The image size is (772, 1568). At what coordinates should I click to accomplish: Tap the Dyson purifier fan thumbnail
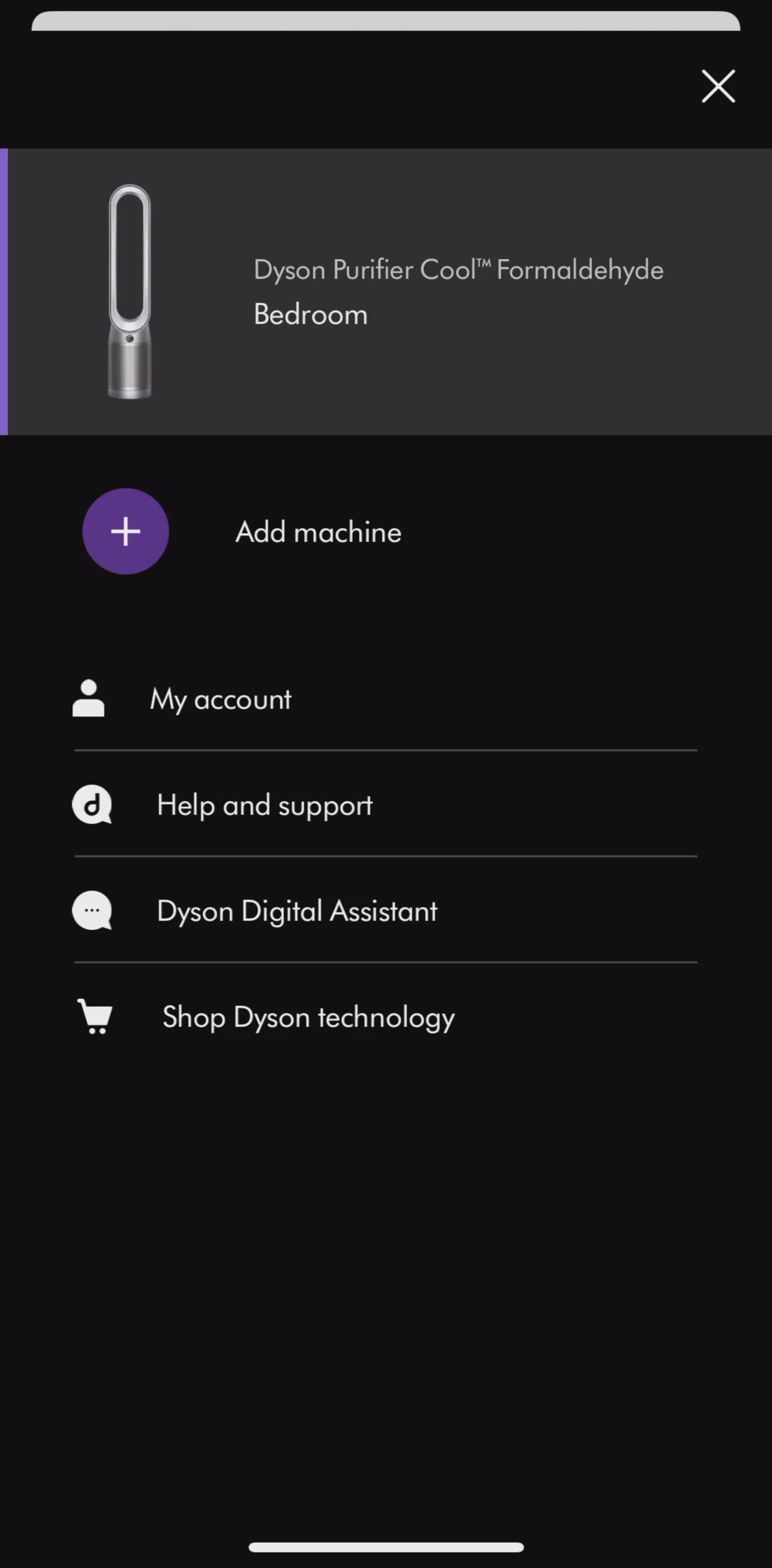click(x=130, y=291)
